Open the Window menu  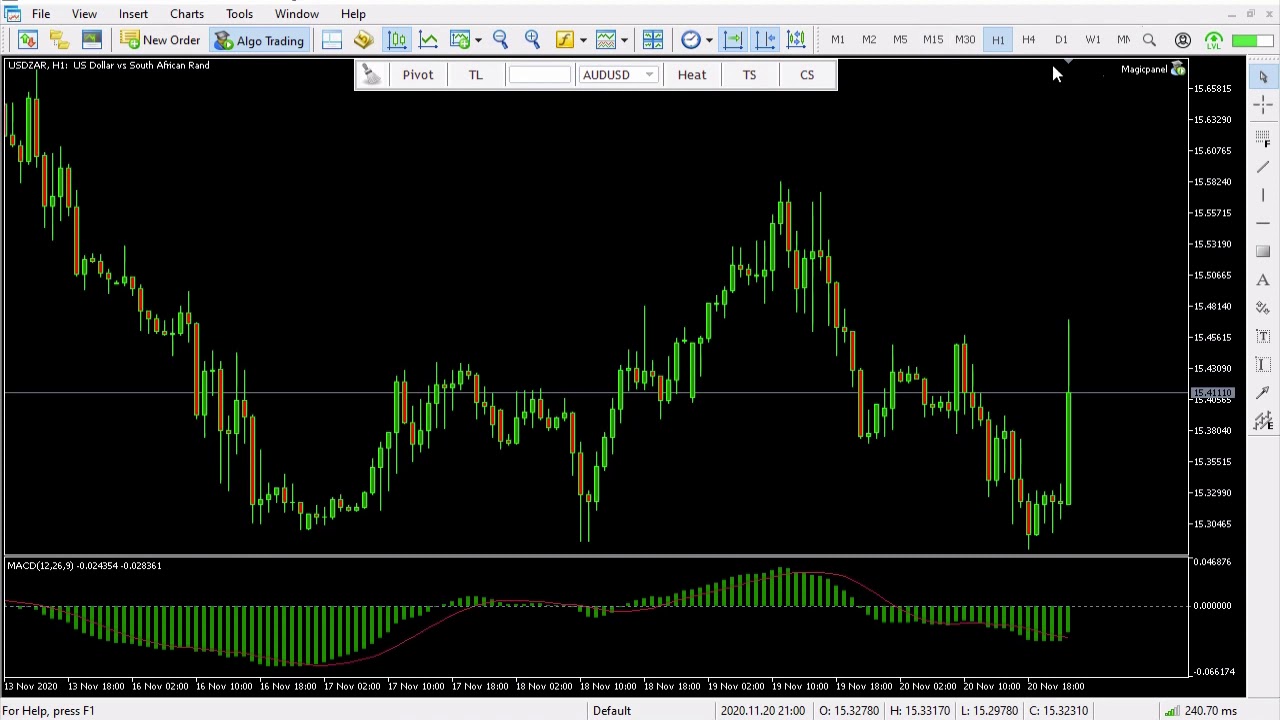point(297,14)
